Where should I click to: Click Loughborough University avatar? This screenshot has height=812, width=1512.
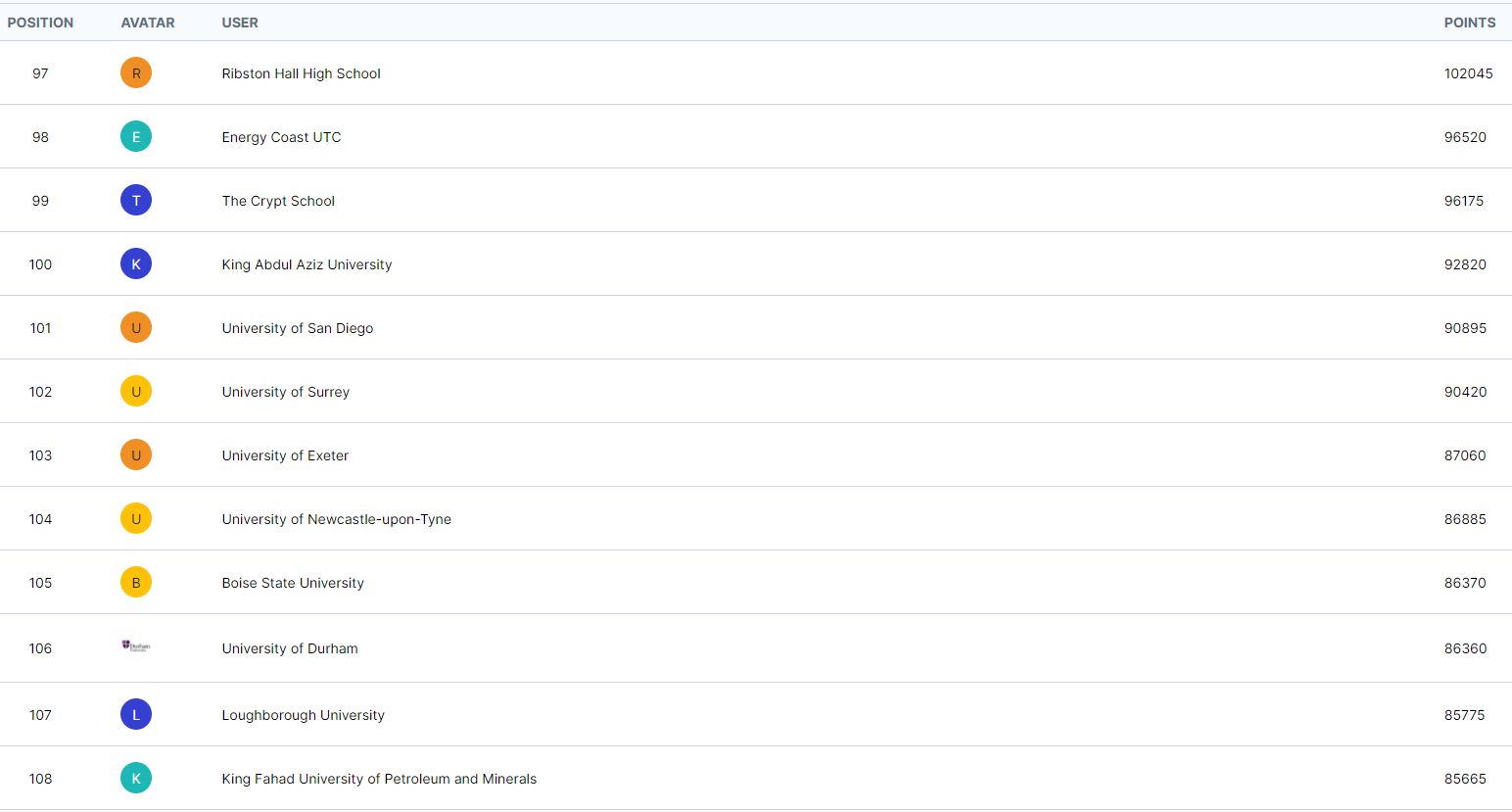(136, 714)
